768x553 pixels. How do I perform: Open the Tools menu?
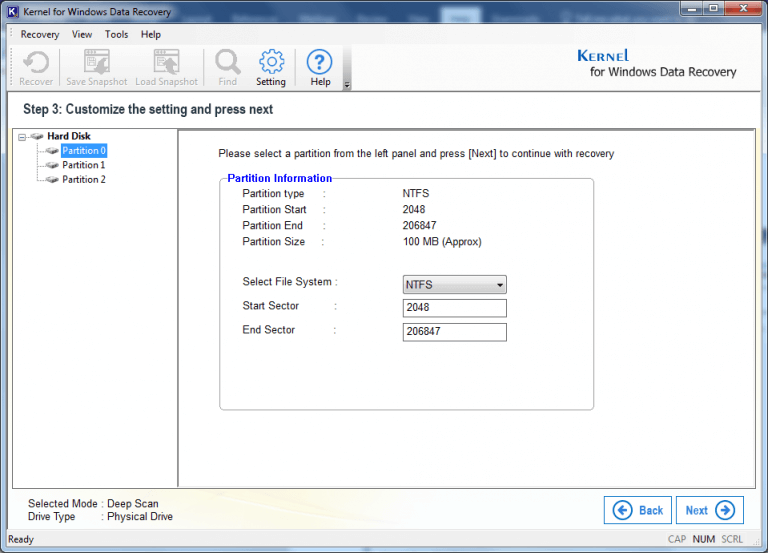(x=117, y=34)
